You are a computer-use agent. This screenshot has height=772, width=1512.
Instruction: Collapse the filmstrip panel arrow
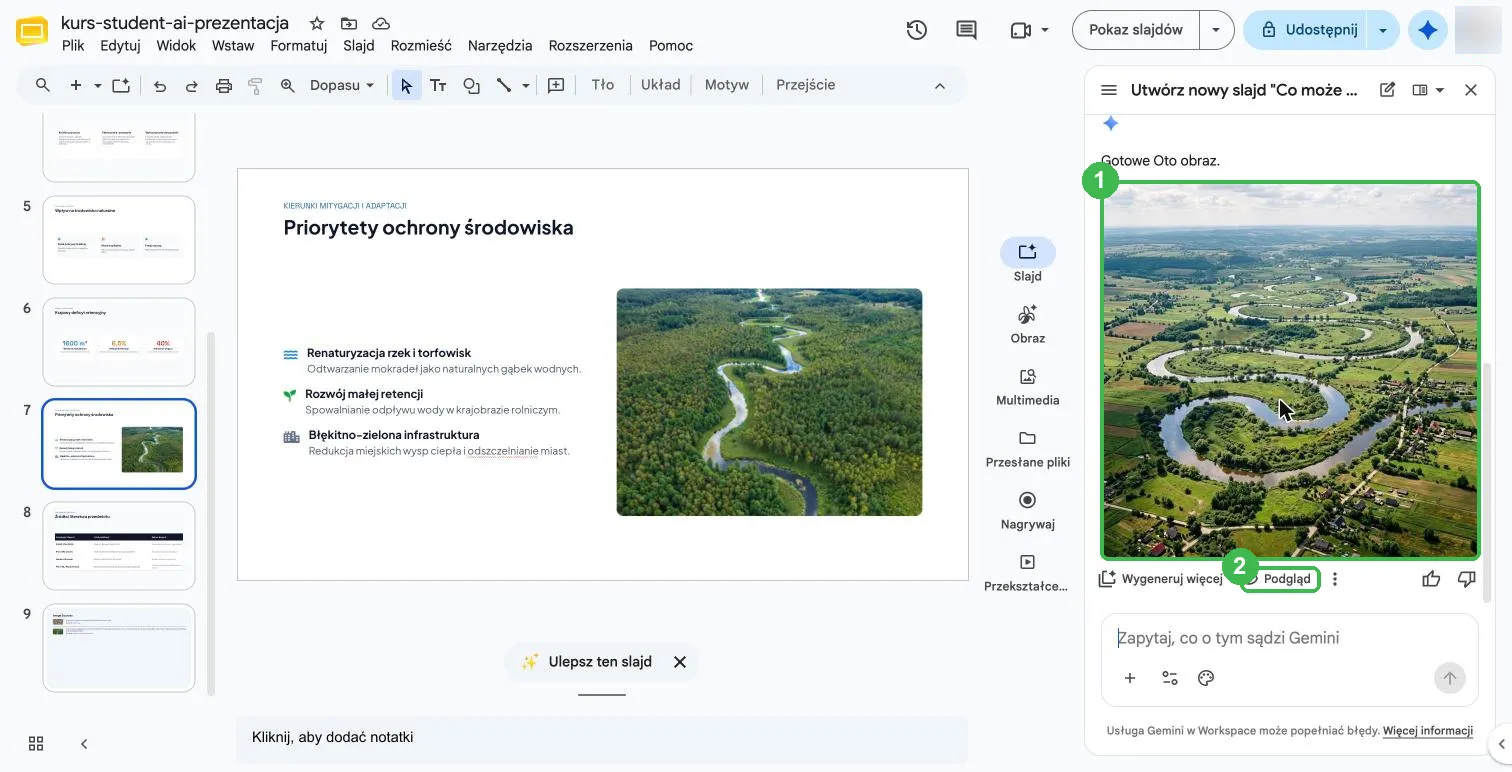(84, 743)
